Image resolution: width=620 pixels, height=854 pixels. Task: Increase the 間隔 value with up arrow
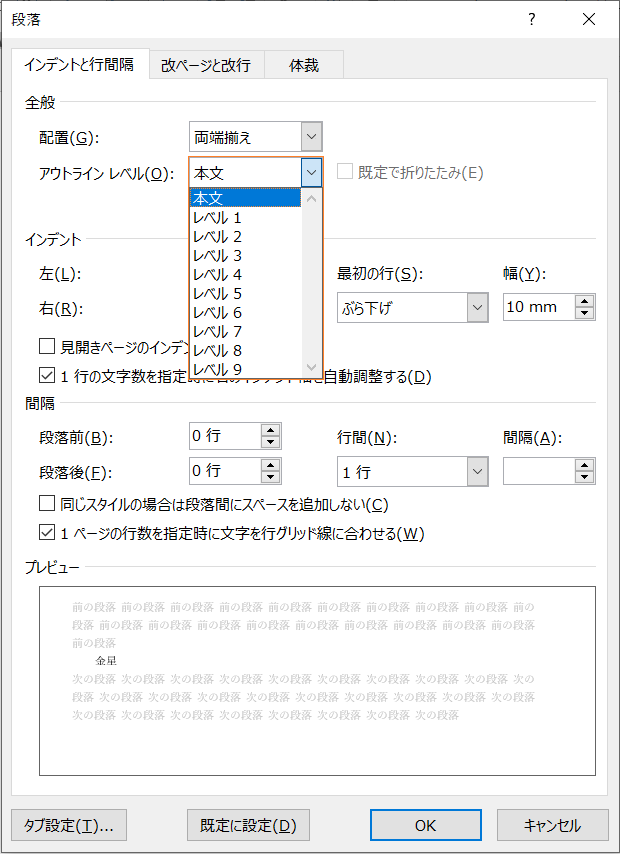pyautogui.click(x=585, y=465)
